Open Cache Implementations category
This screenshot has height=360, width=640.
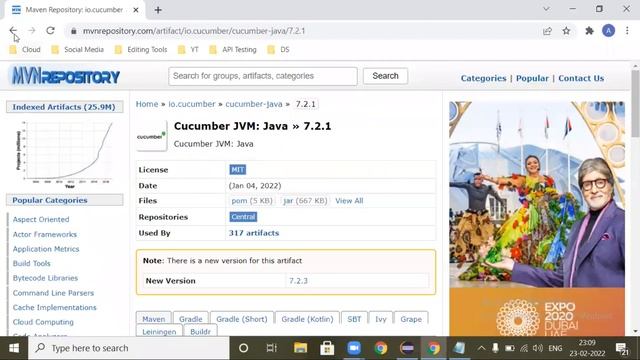click(x=55, y=307)
